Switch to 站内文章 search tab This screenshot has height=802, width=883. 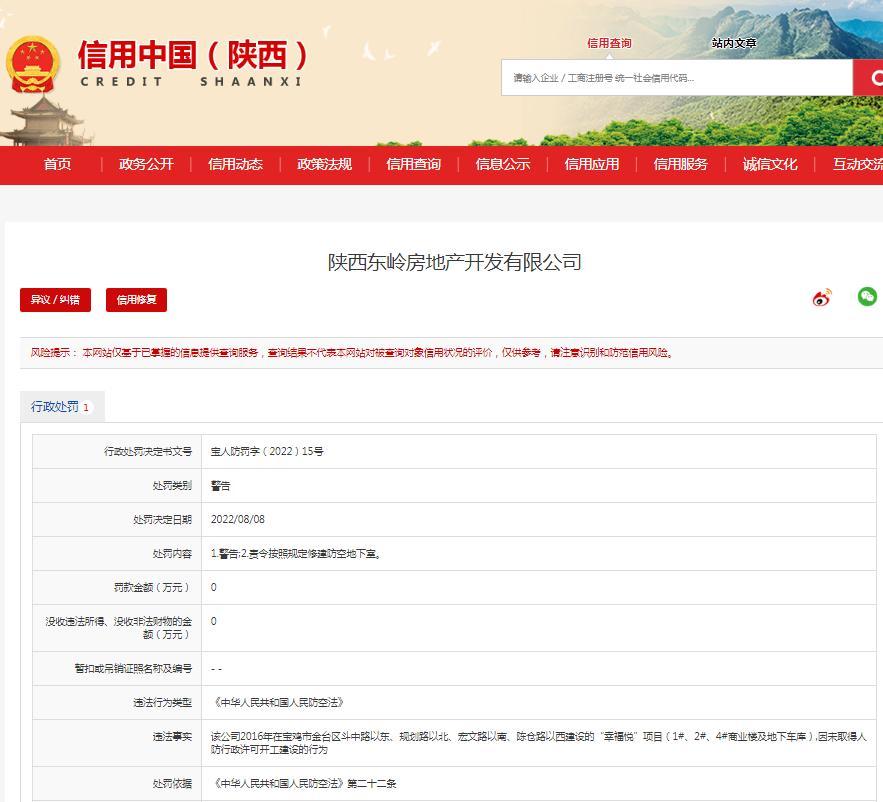pos(734,43)
